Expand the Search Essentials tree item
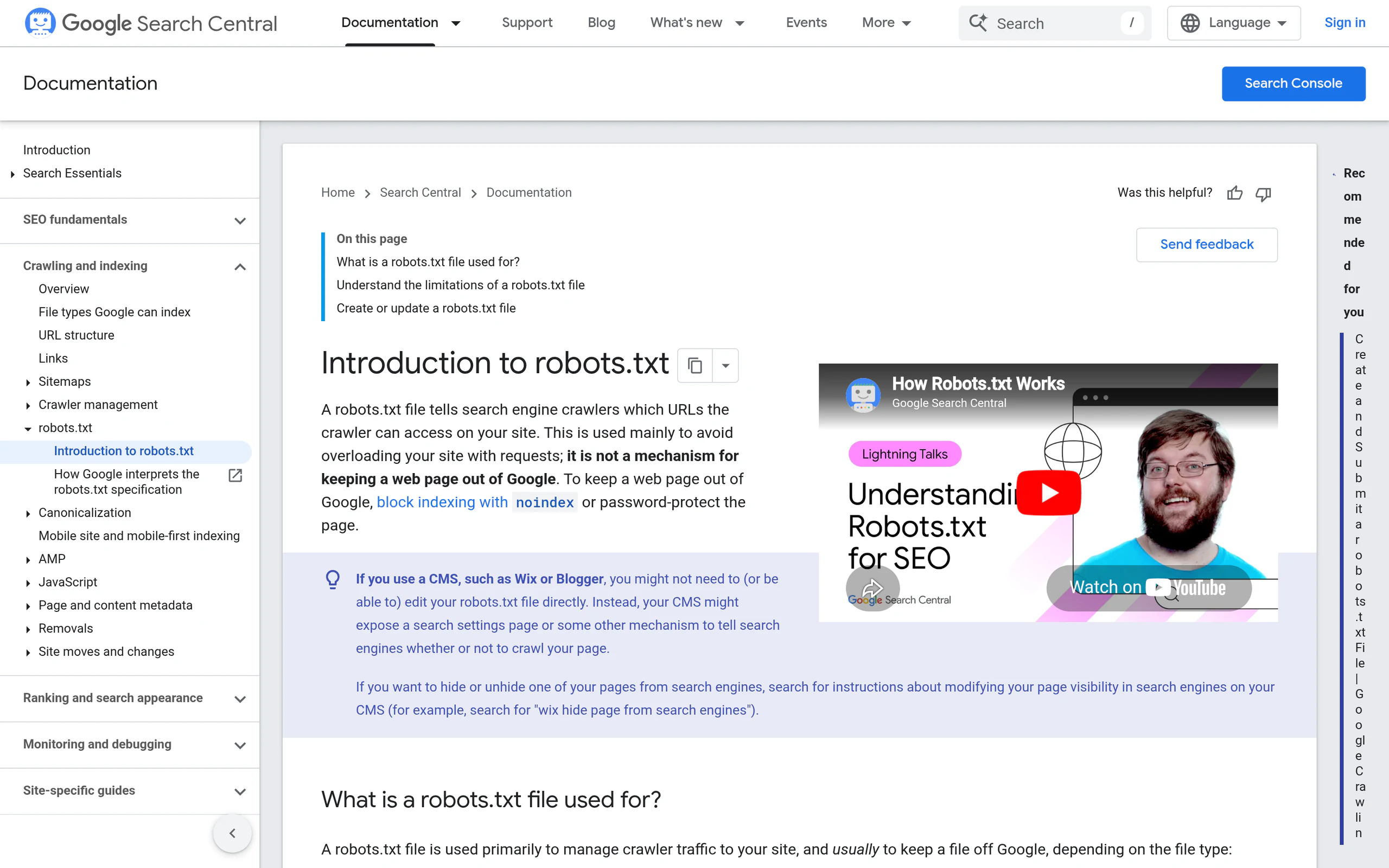Screen dimensions: 1389x868 [12, 174]
